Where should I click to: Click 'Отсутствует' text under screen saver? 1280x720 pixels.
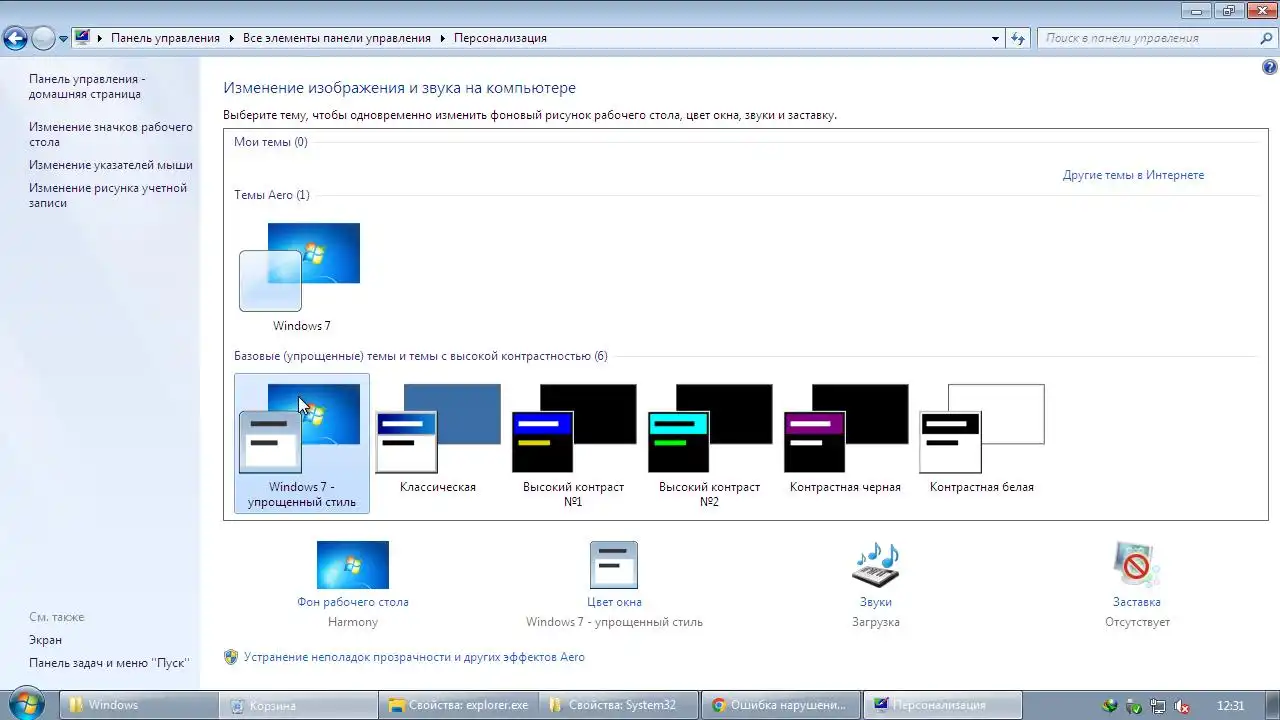(x=1137, y=622)
